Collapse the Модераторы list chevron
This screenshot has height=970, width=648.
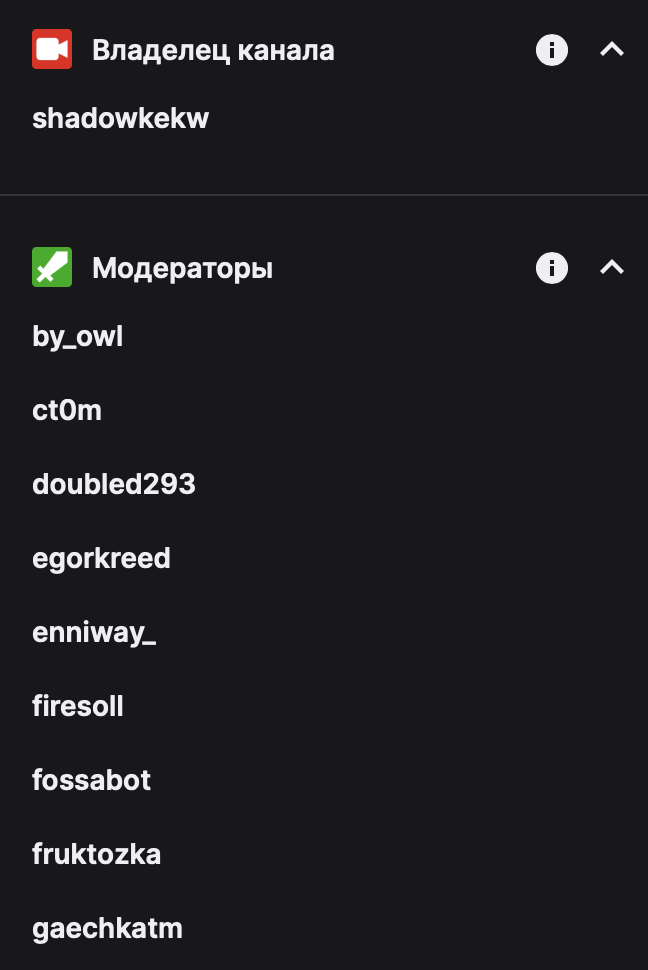click(611, 267)
